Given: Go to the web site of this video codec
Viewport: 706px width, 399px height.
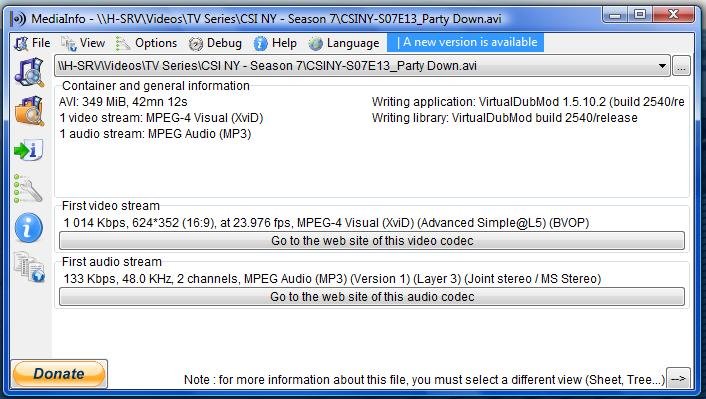Looking at the screenshot, I should [372, 241].
